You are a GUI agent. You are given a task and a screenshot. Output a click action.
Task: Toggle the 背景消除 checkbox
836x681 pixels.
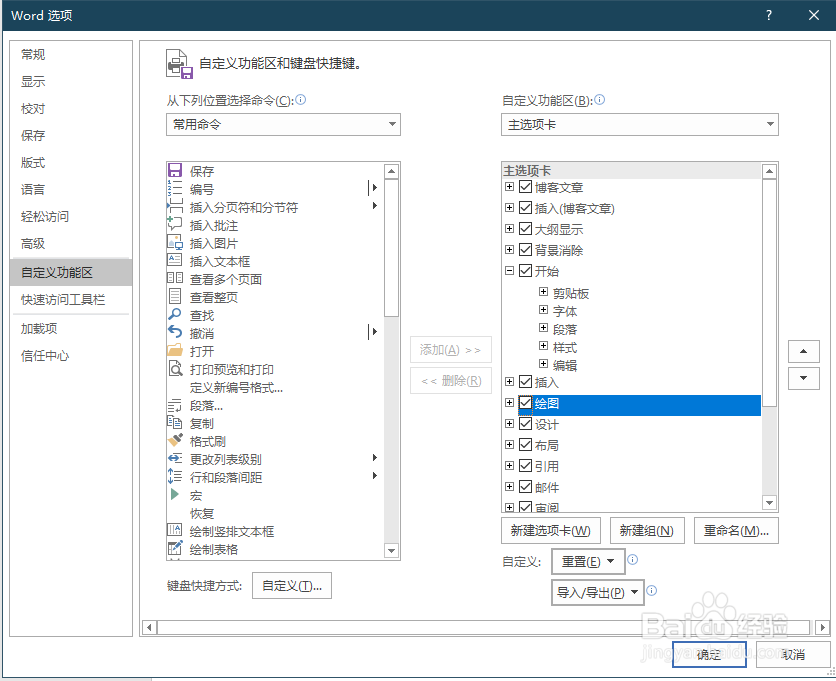(x=526, y=250)
